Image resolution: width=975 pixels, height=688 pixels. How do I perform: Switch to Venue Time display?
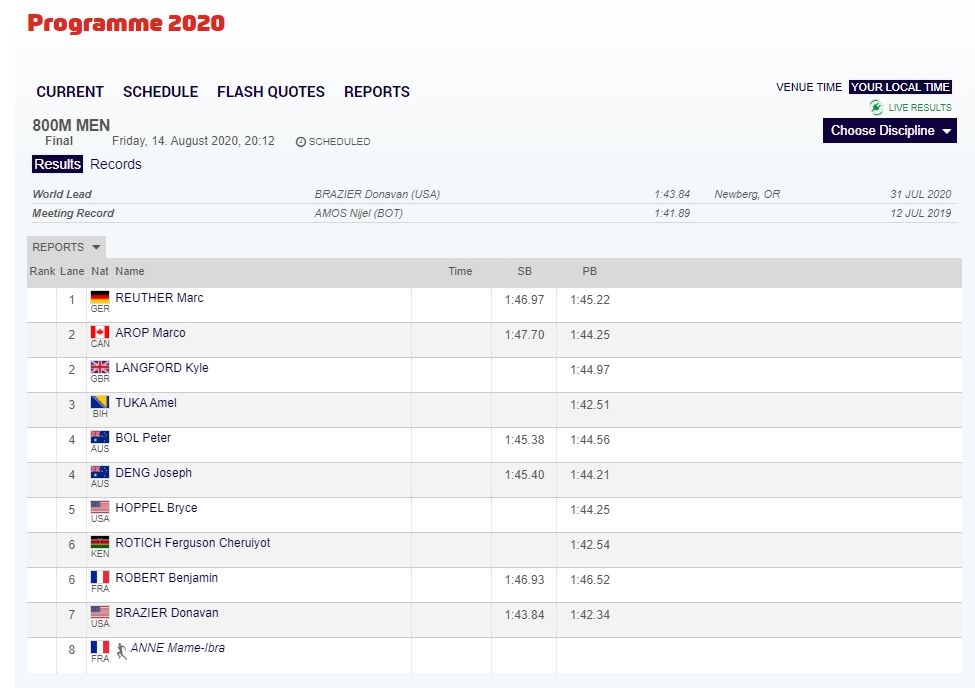808,87
